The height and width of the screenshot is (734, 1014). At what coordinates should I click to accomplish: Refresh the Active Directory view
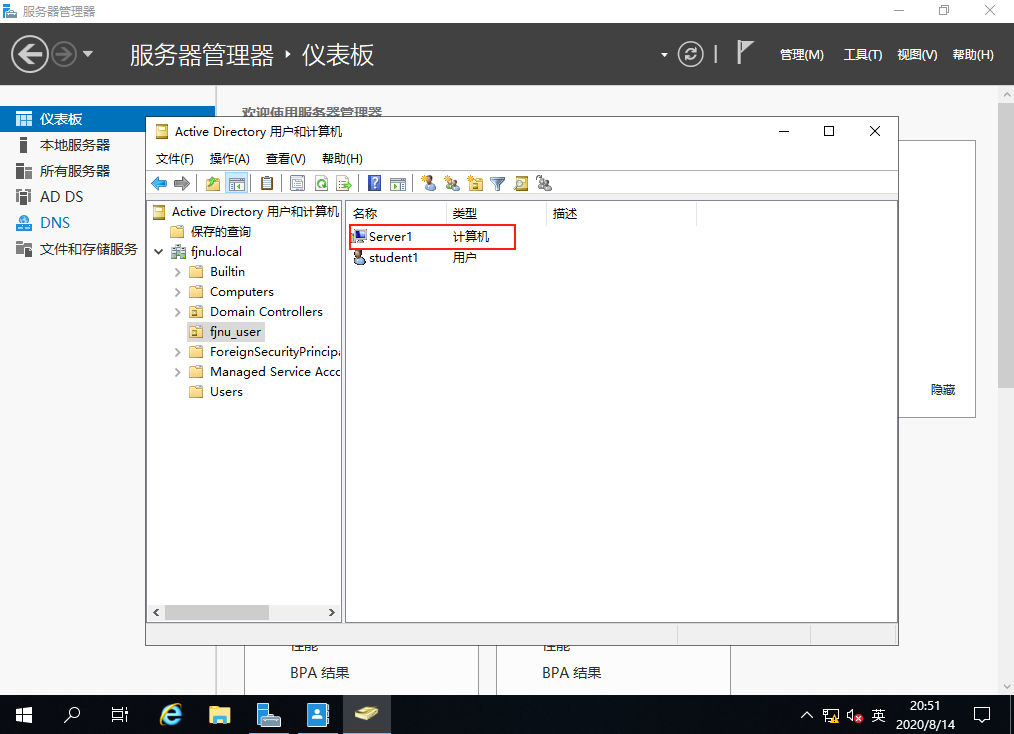coord(321,184)
